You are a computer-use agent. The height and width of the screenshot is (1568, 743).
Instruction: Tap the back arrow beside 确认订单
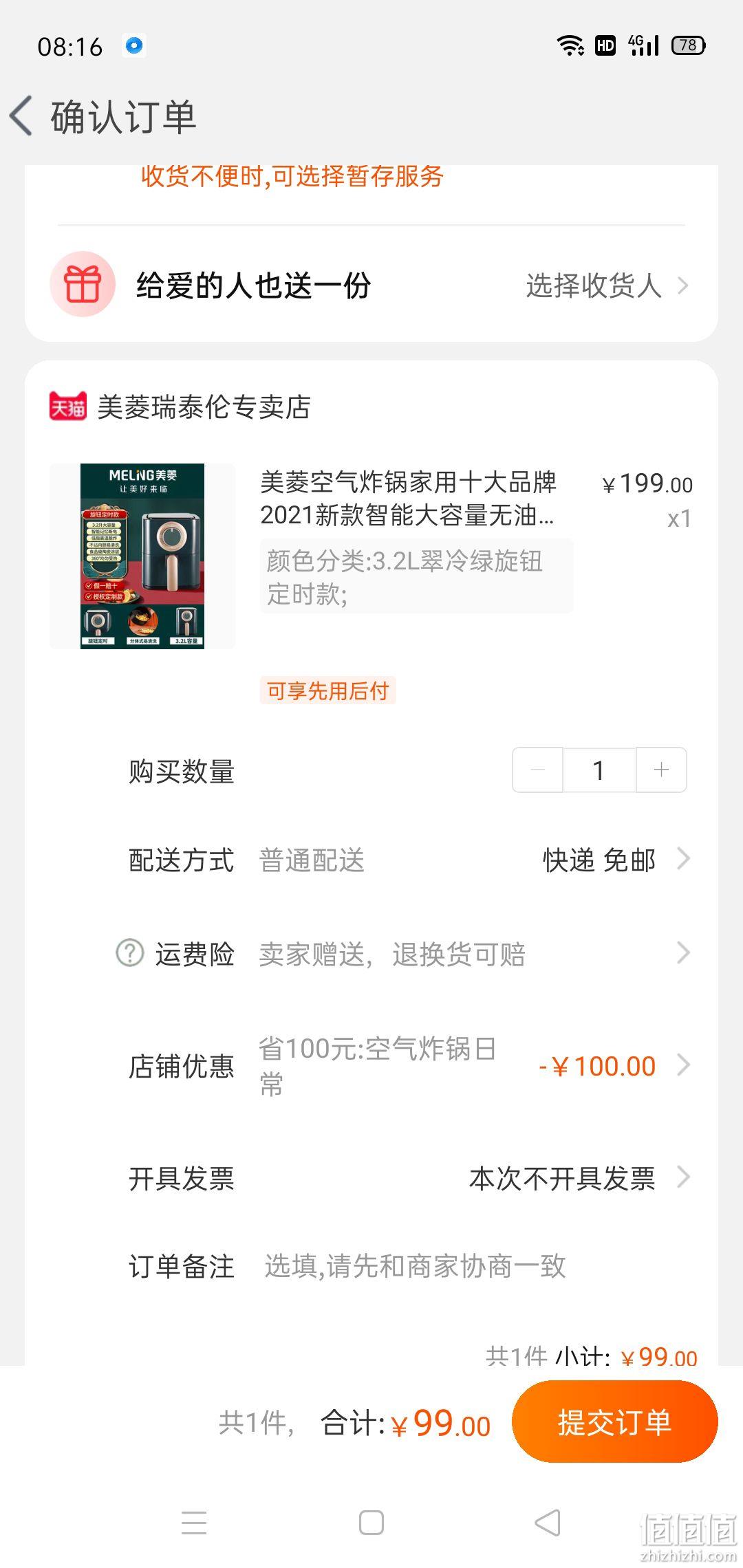click(x=21, y=116)
